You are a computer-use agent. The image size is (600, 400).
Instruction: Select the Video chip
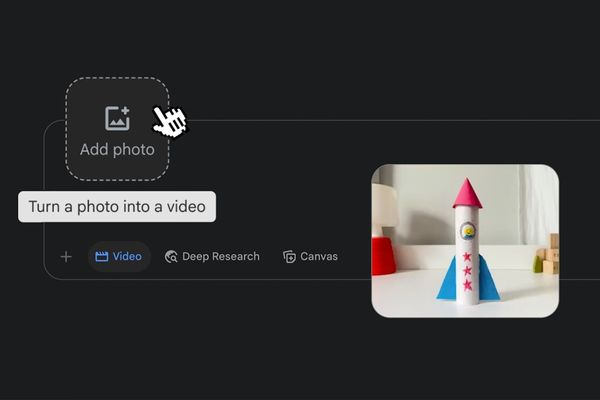click(119, 256)
